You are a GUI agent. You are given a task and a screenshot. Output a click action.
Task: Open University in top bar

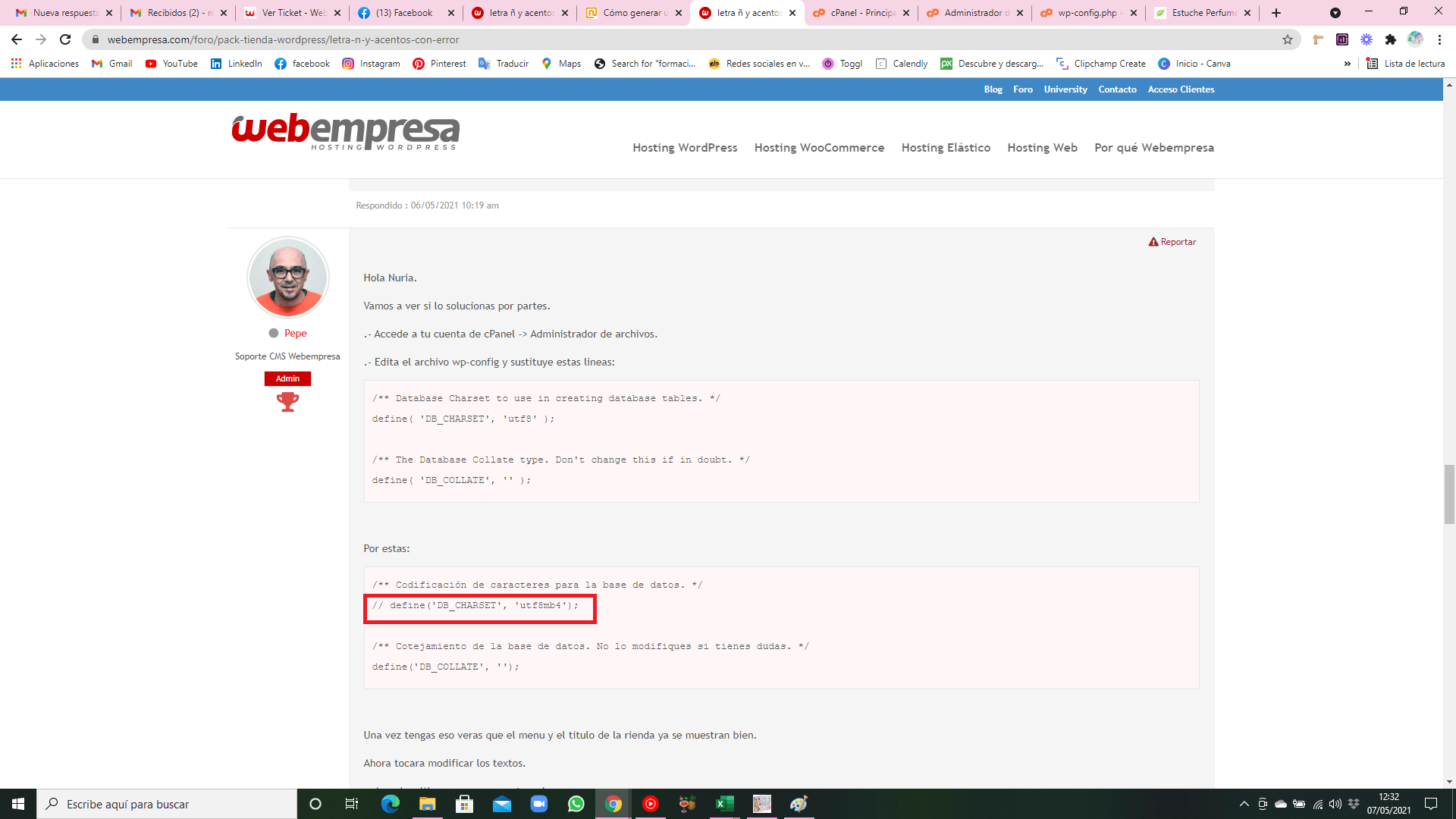(x=1065, y=89)
